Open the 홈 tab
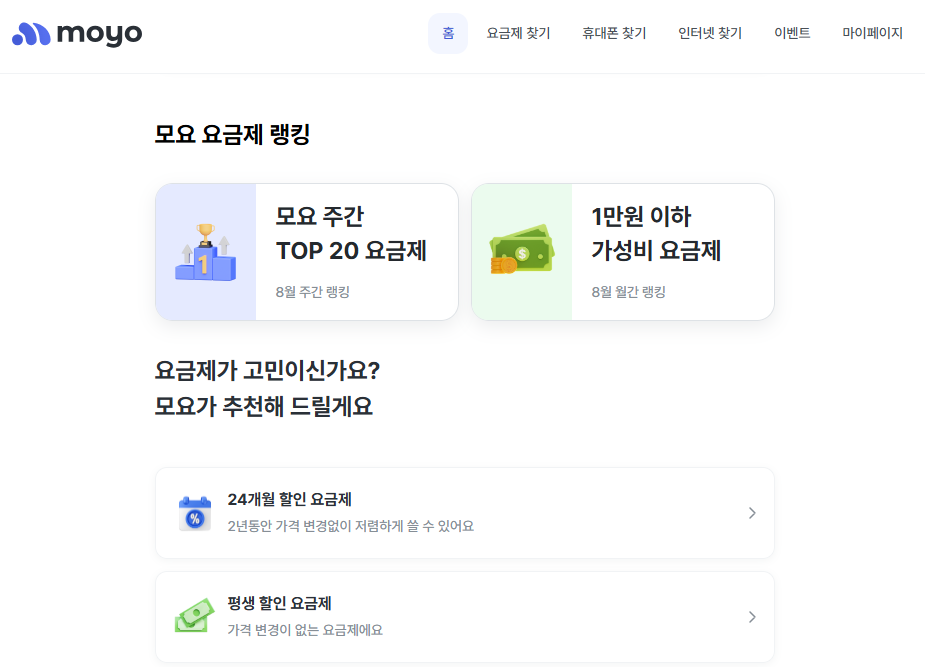925x667 pixels. click(447, 32)
